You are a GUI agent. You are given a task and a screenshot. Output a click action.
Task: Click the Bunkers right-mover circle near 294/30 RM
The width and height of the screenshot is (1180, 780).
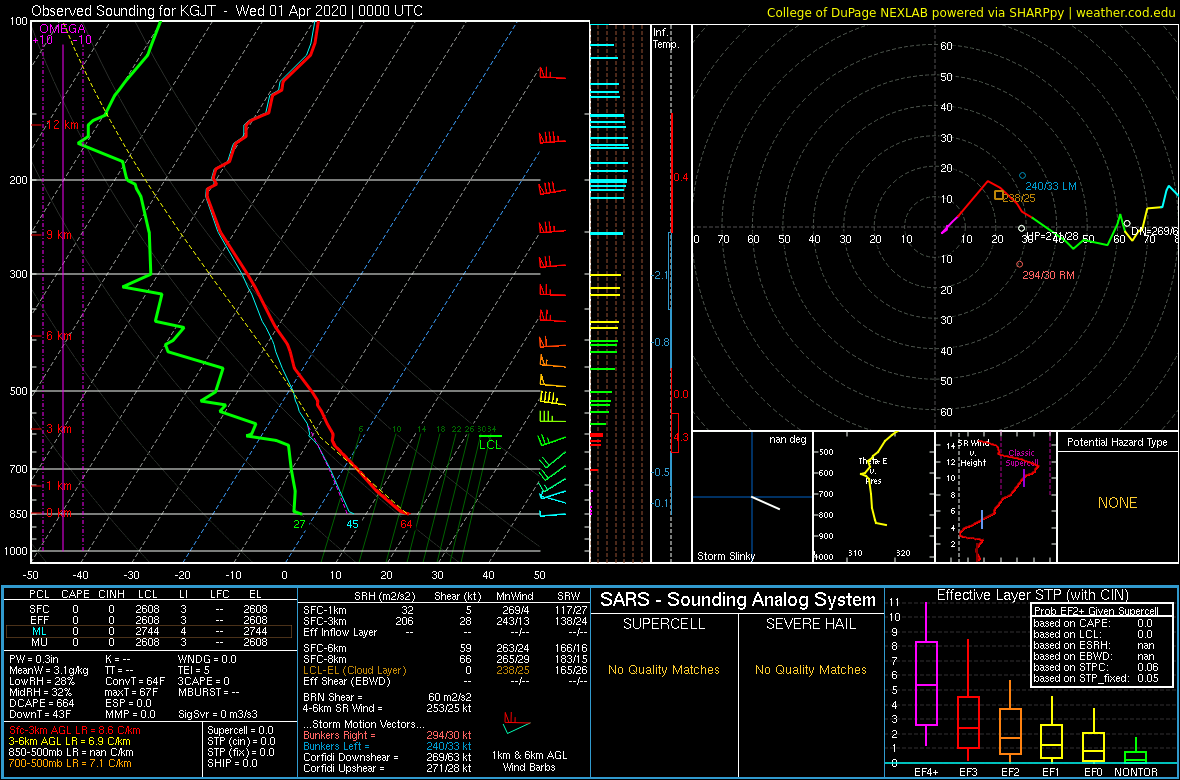[1020, 264]
